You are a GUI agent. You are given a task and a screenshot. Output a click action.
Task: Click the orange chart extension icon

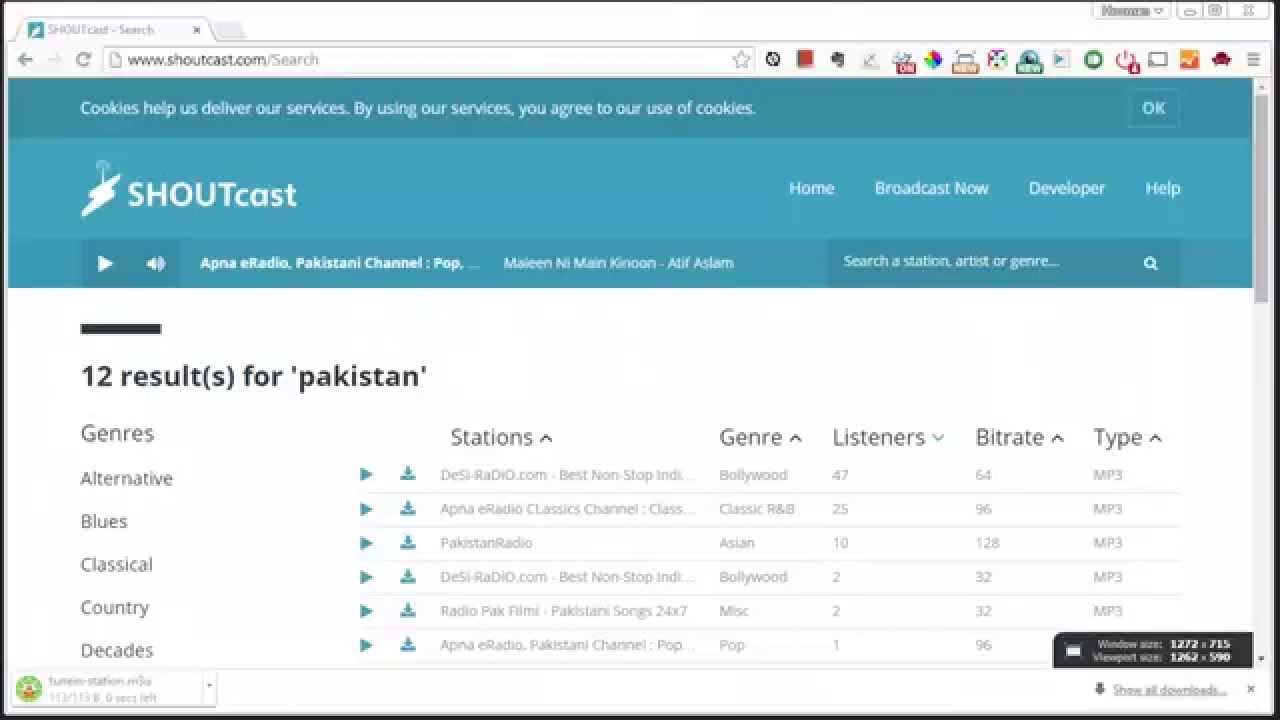click(x=1189, y=60)
